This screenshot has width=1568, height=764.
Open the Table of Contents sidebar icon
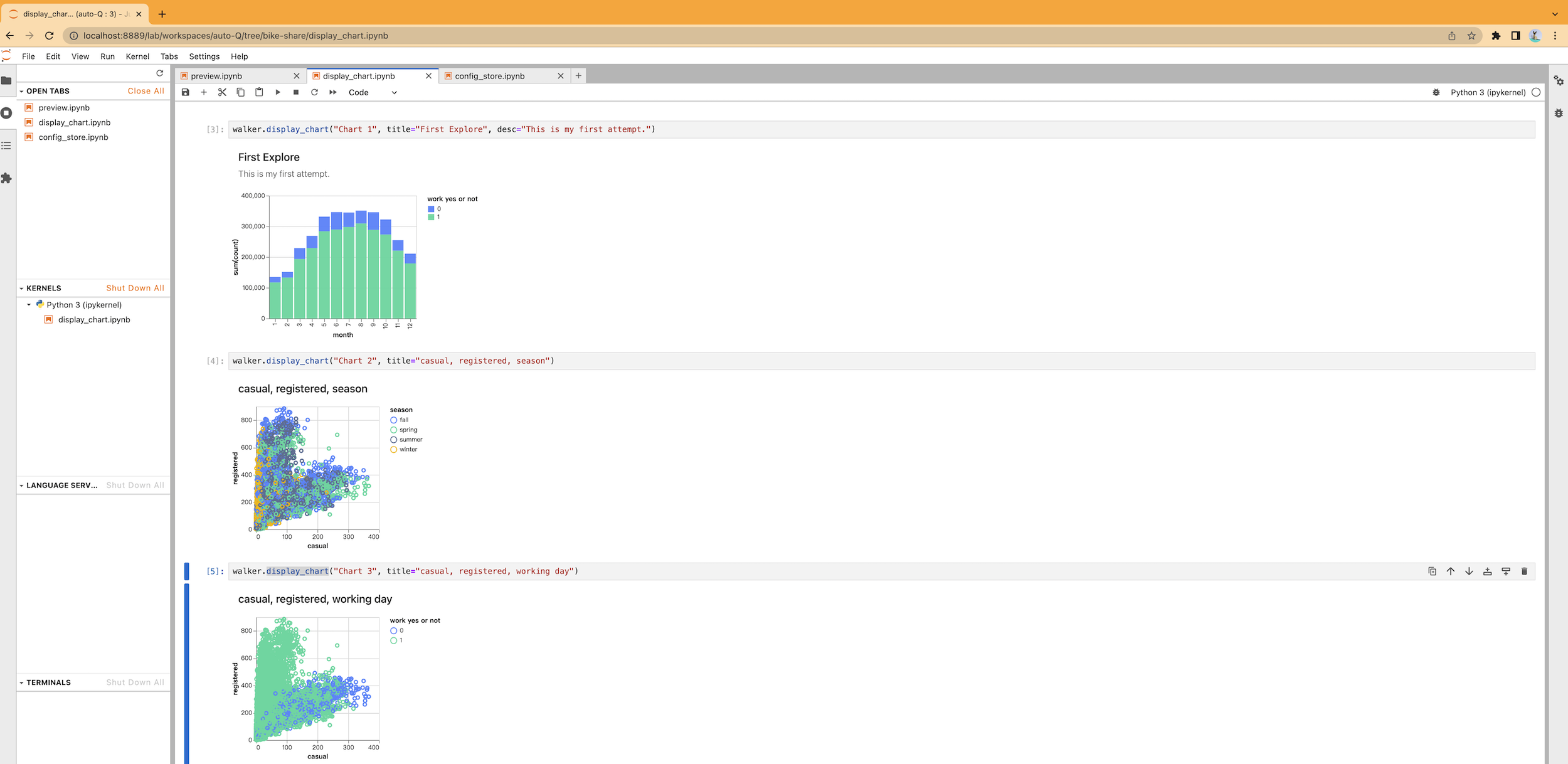coord(7,146)
